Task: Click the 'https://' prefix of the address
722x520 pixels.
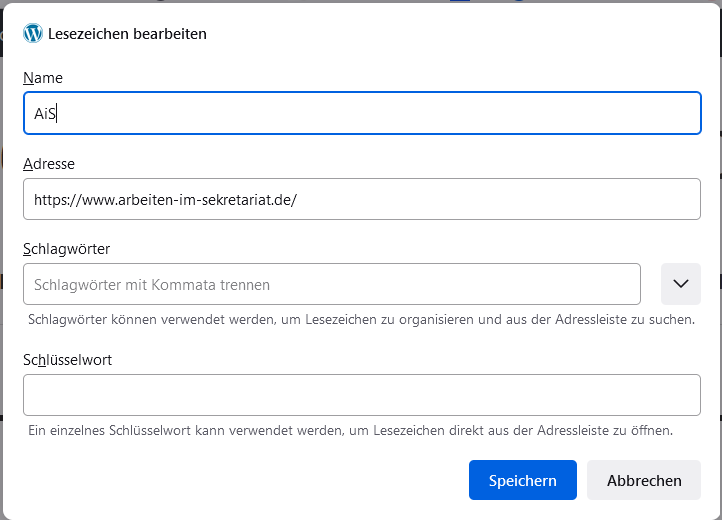Action: tap(58, 200)
